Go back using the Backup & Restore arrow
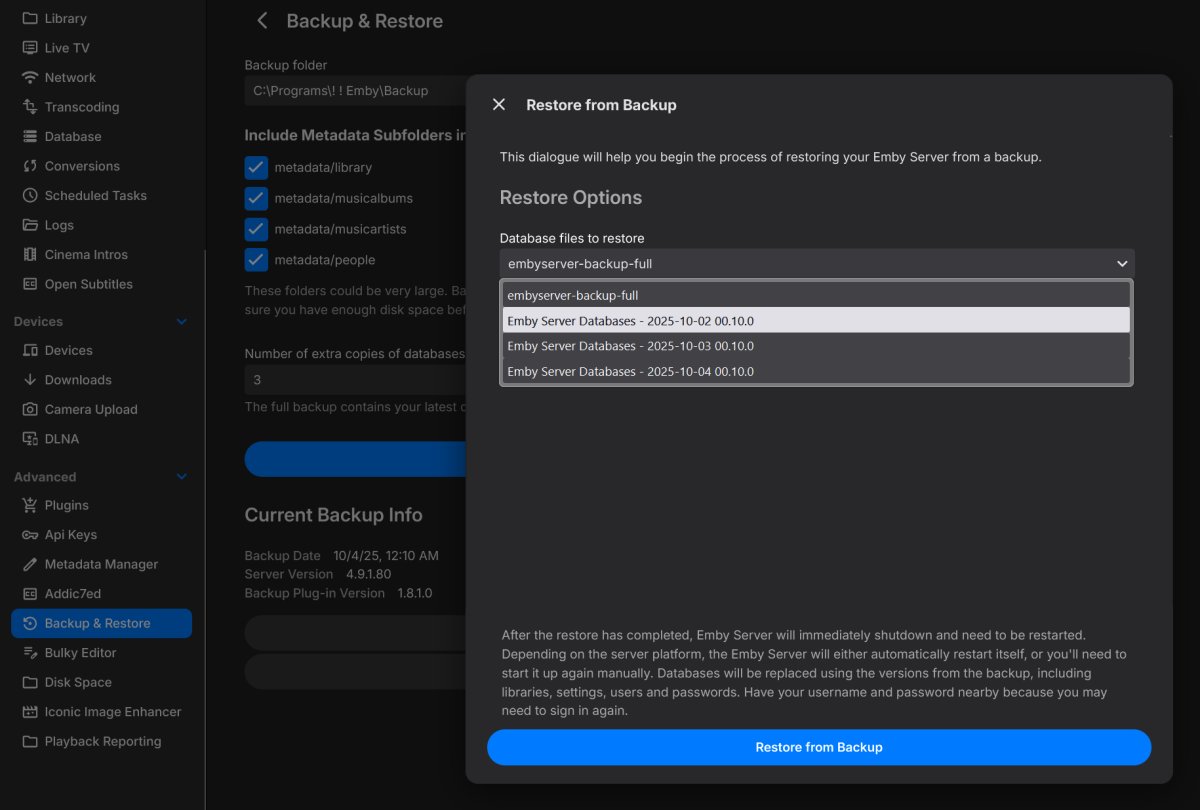The width and height of the screenshot is (1200, 810). tap(262, 21)
